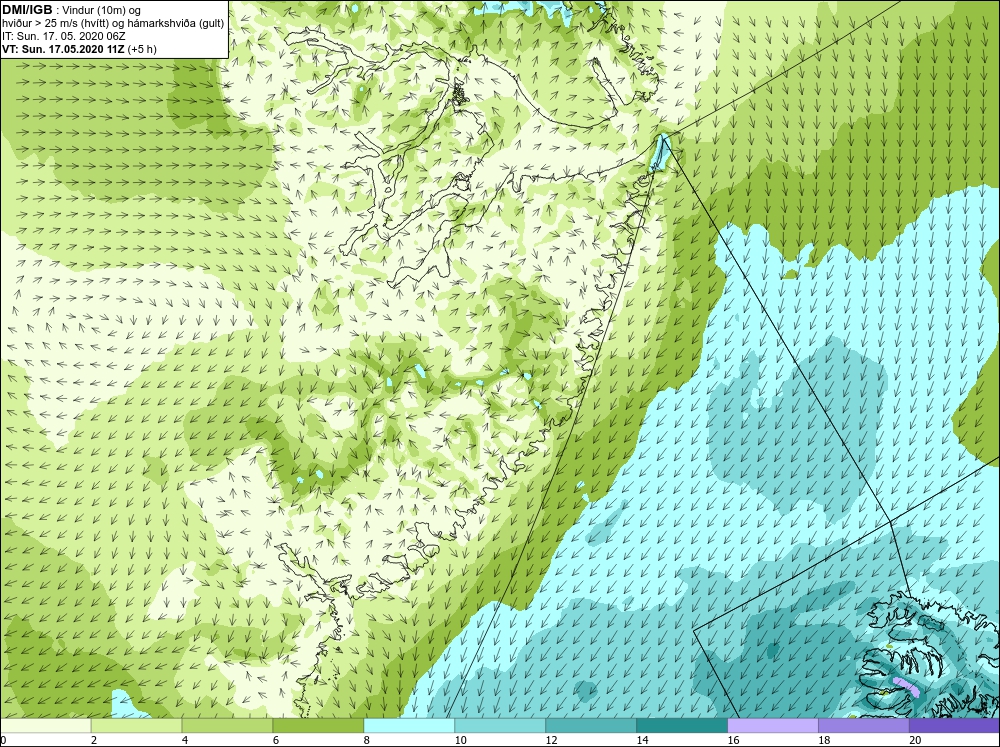Click the 2–4 m/s light green legend swatch
This screenshot has width=1000, height=747.
coord(136,725)
